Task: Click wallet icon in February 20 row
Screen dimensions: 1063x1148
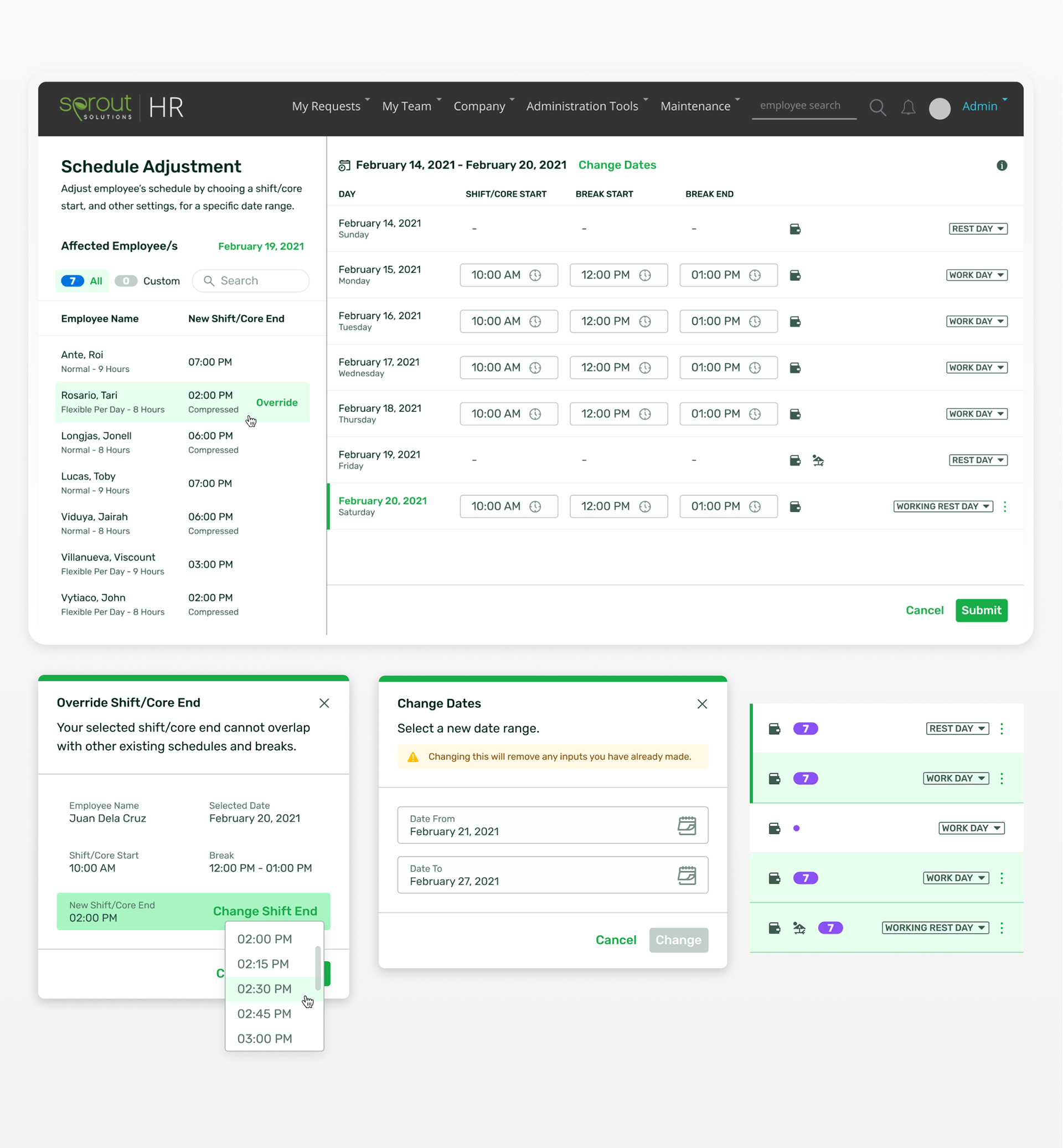Action: [x=795, y=506]
